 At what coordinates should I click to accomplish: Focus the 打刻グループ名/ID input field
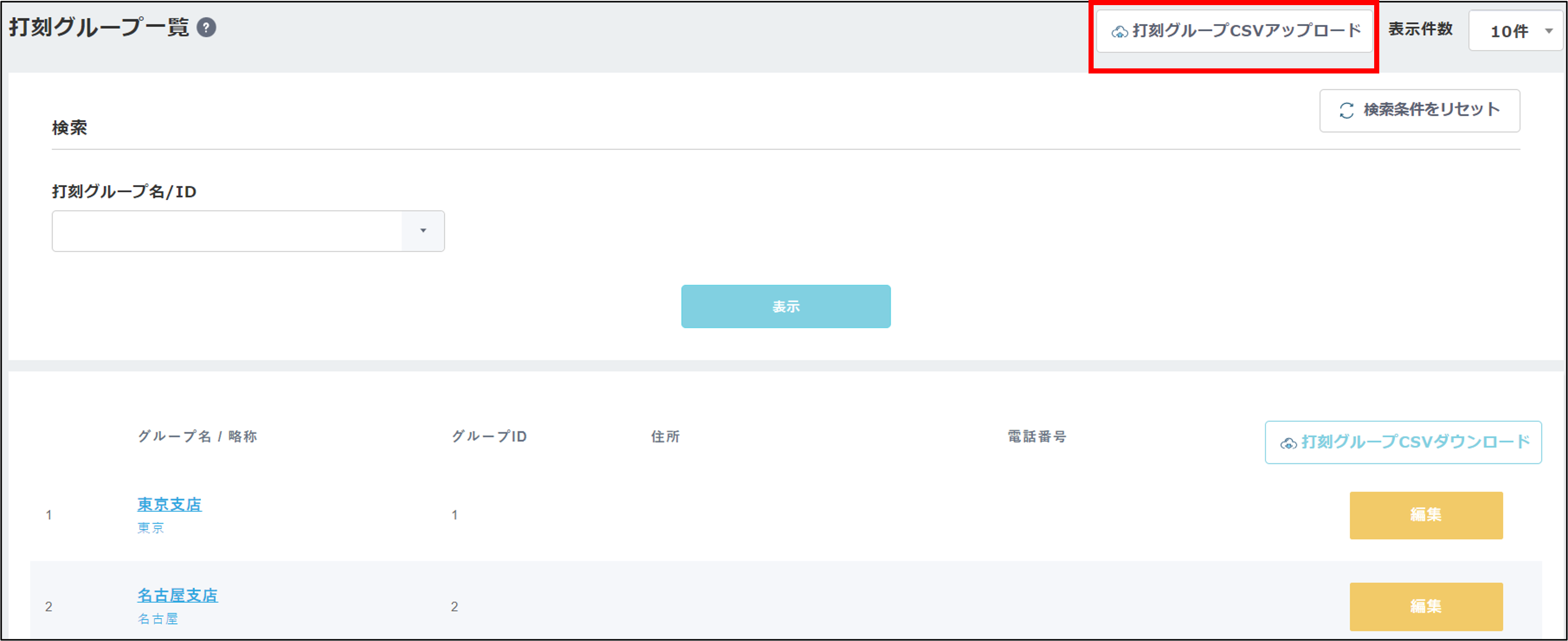coord(226,231)
